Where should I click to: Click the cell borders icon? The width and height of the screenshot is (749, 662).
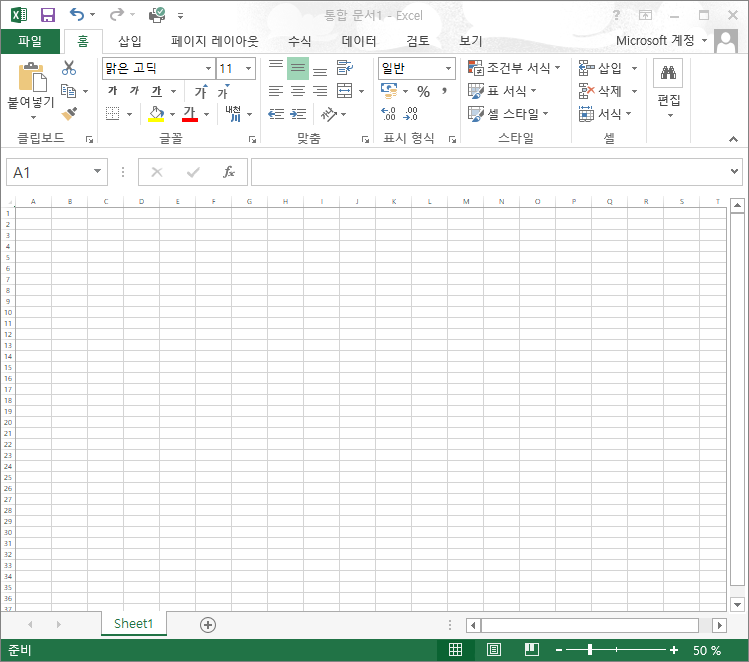click(x=113, y=114)
